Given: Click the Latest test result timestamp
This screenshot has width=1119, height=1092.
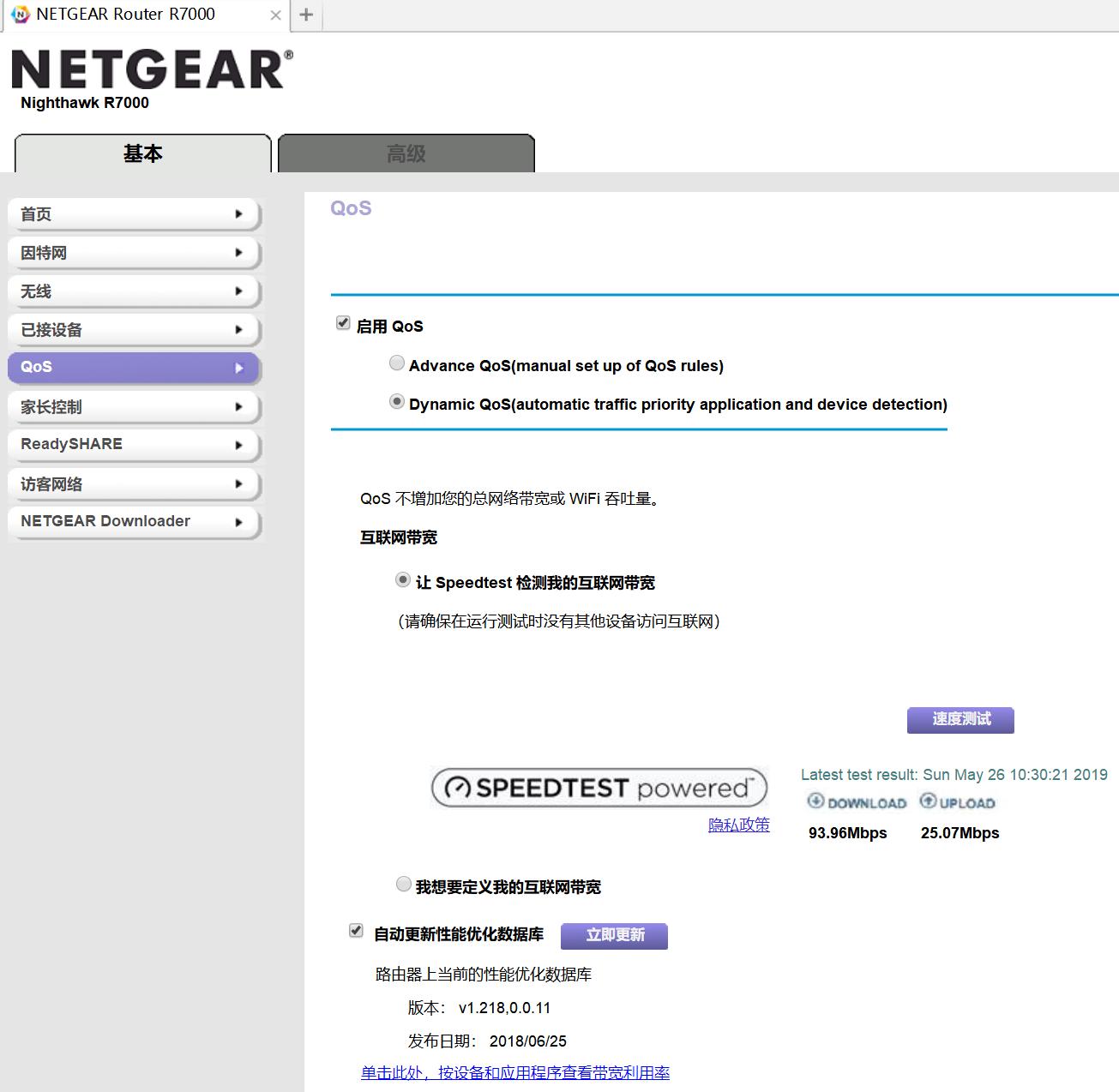Looking at the screenshot, I should tap(954, 775).
